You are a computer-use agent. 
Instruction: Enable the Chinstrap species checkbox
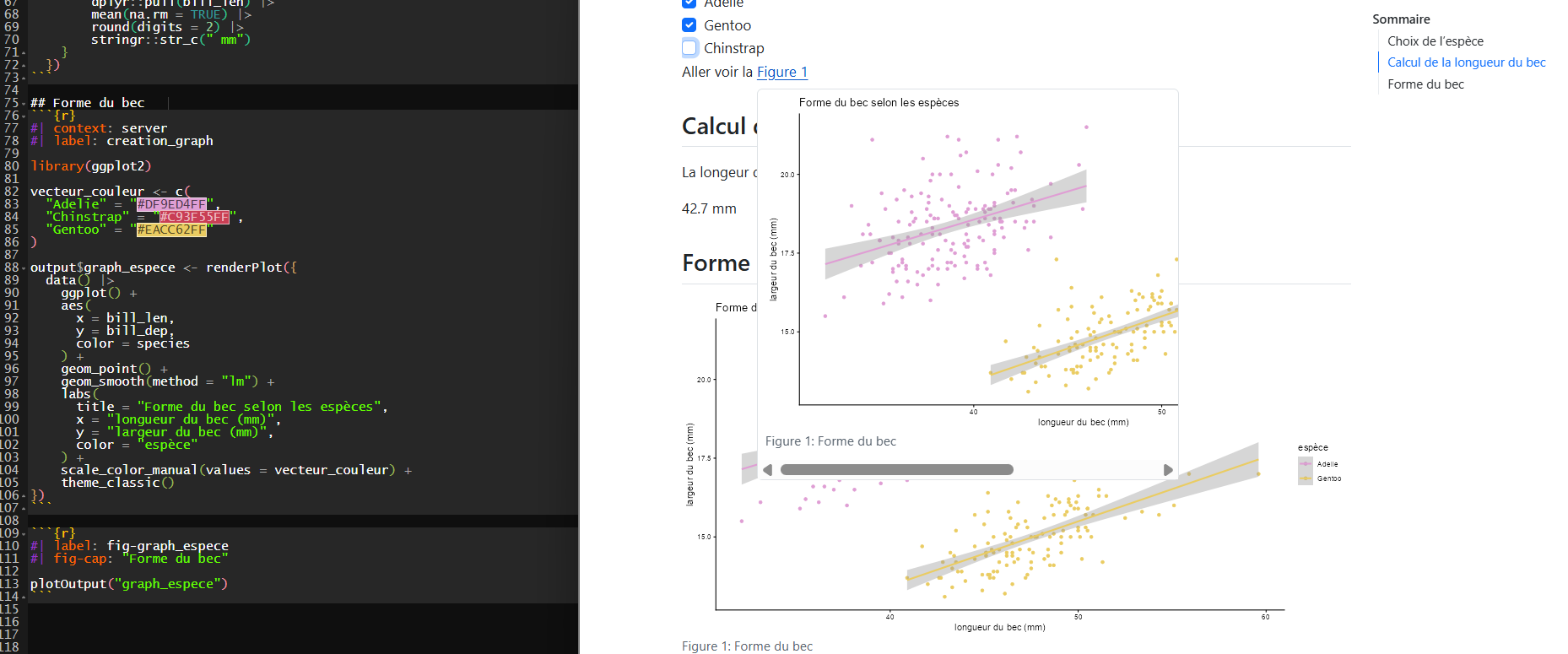(x=689, y=48)
